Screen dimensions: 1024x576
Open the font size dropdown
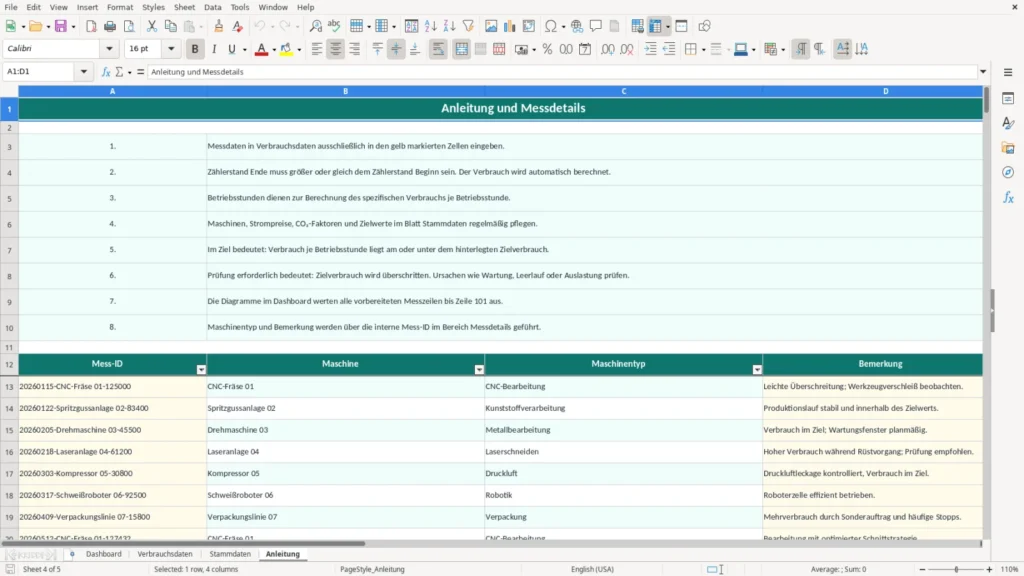coord(171,48)
